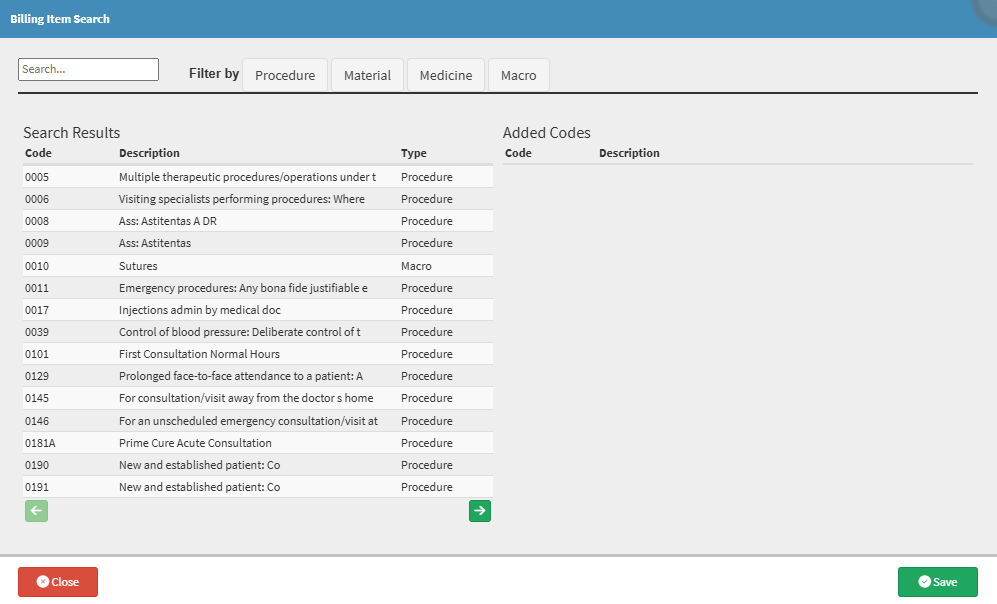Filter results by Medicine
Screen dimensions: 997x604
pyautogui.click(x=446, y=75)
